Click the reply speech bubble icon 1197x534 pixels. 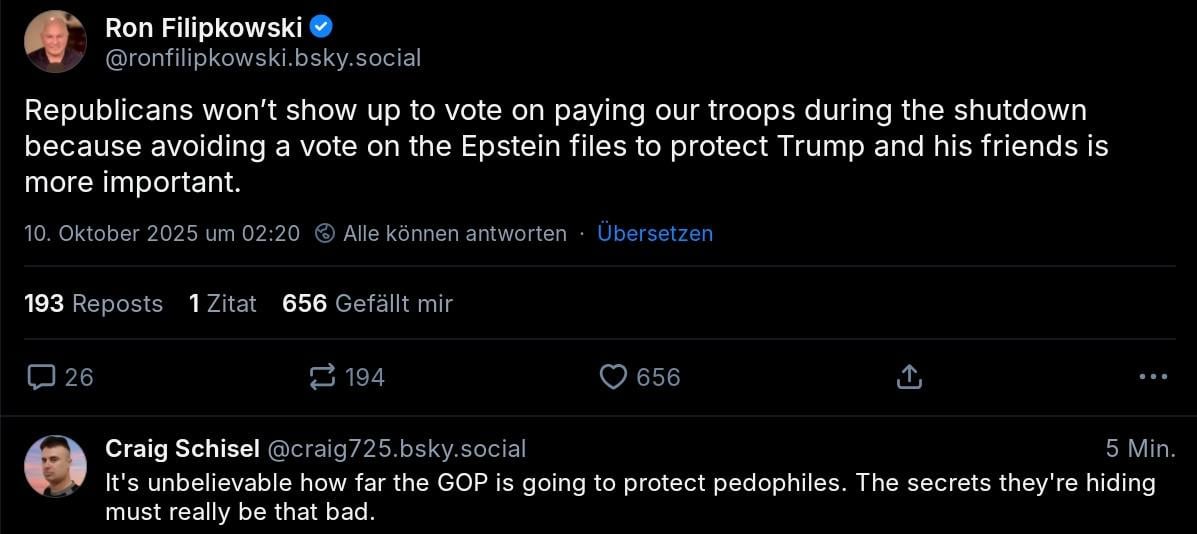[x=41, y=377]
